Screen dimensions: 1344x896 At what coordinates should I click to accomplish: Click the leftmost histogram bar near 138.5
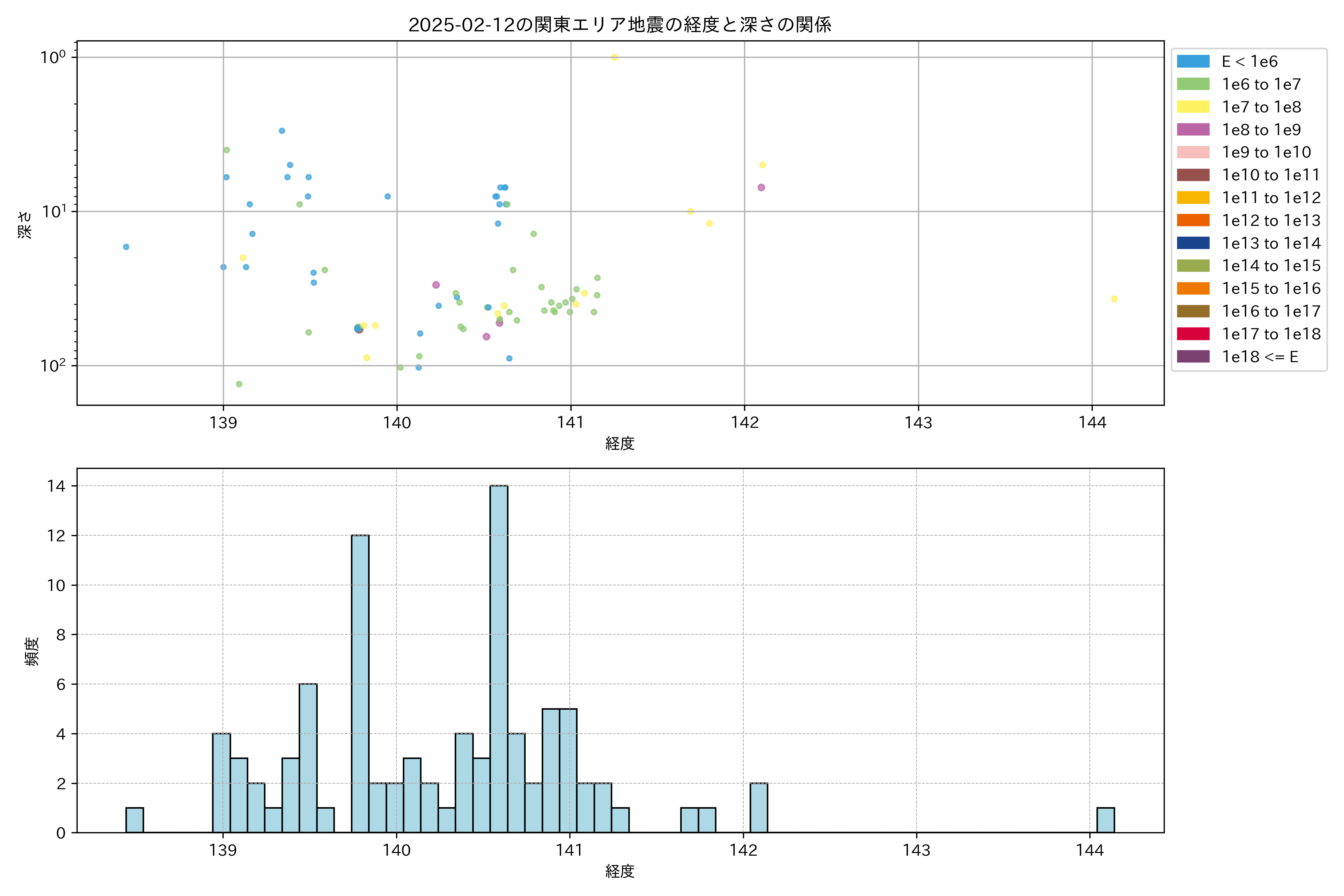[x=134, y=820]
